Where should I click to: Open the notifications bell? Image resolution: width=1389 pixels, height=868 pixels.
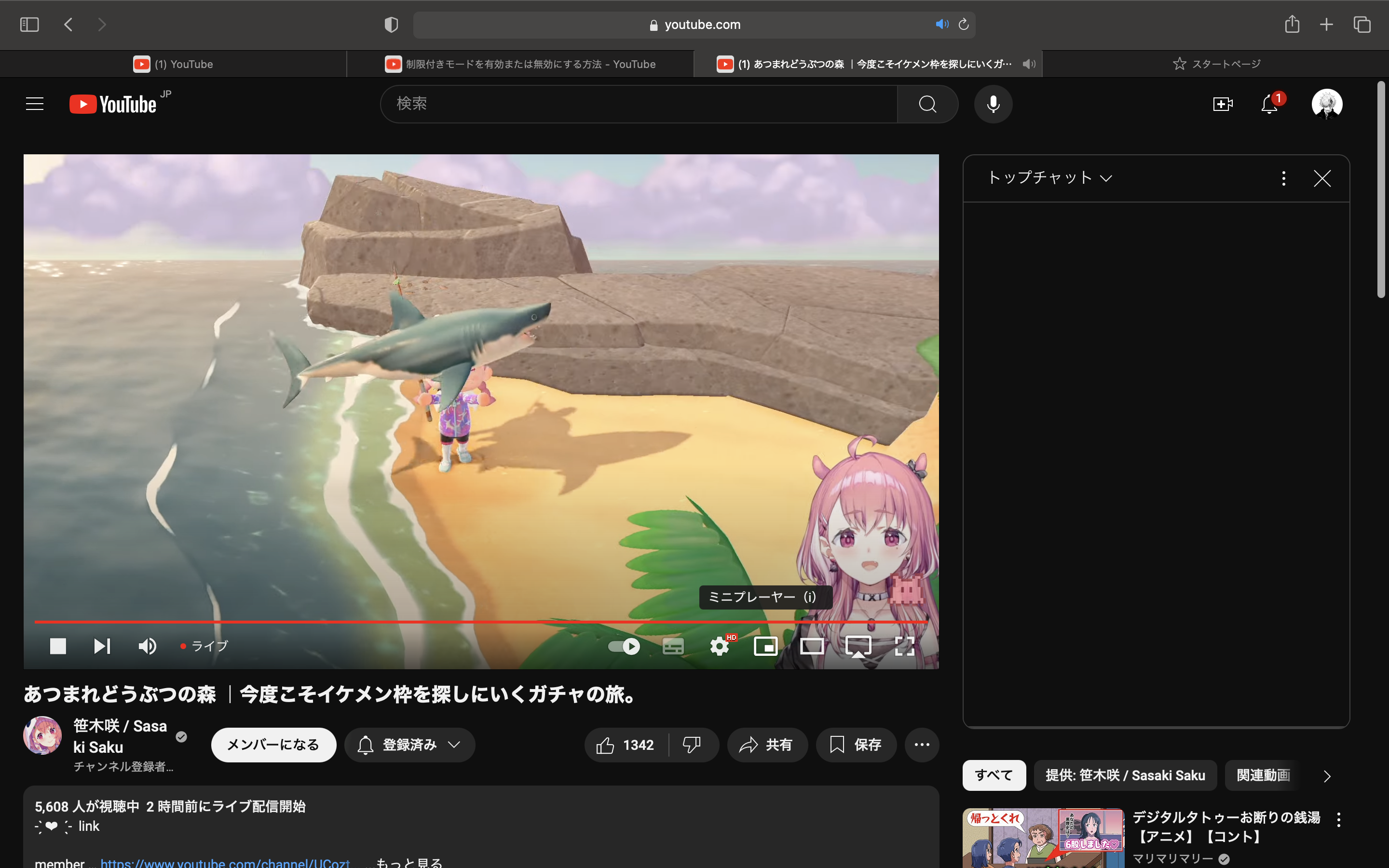[x=1269, y=104]
